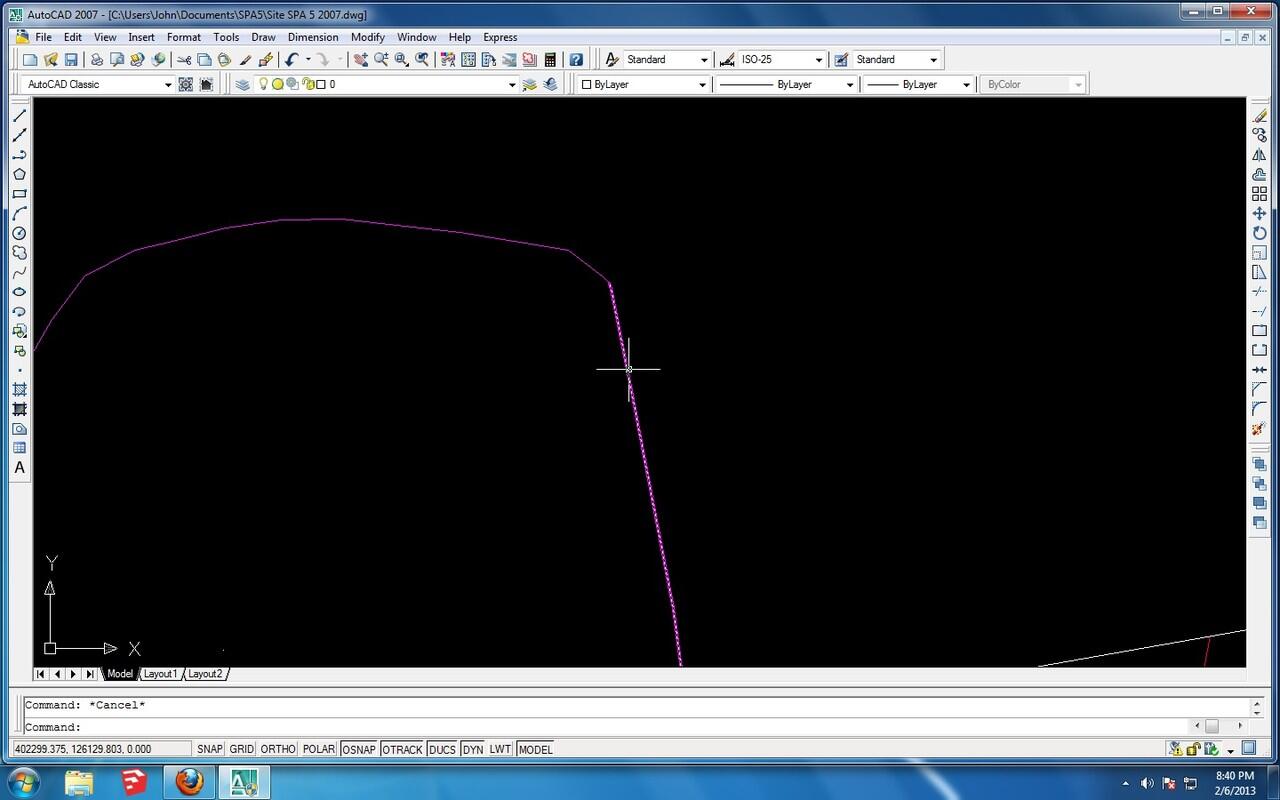Select the Revision Cloud tool
This screenshot has width=1280, height=800.
tap(19, 252)
